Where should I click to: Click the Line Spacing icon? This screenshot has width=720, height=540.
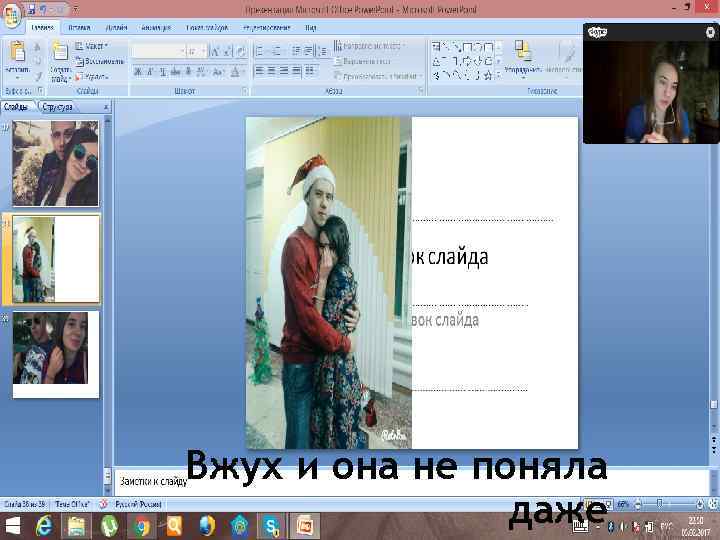pos(323,51)
